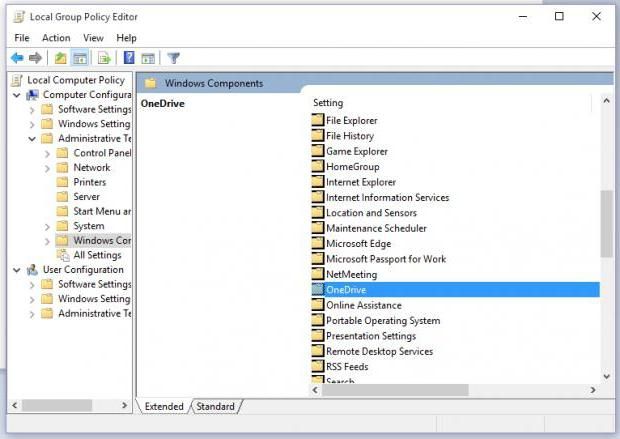
Task: Collapse the Computer Configuration node
Action: coord(17,95)
